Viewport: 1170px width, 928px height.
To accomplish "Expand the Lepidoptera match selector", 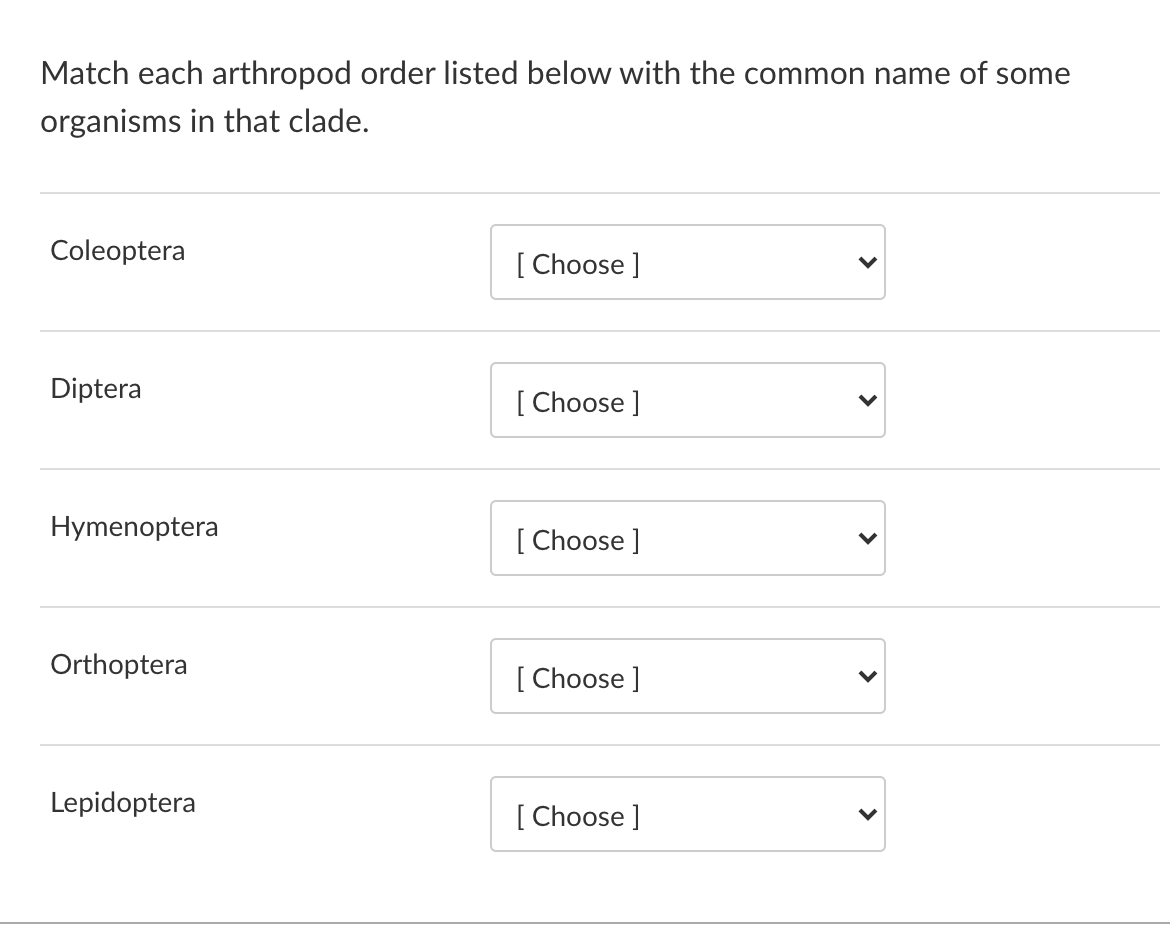I will 687,814.
